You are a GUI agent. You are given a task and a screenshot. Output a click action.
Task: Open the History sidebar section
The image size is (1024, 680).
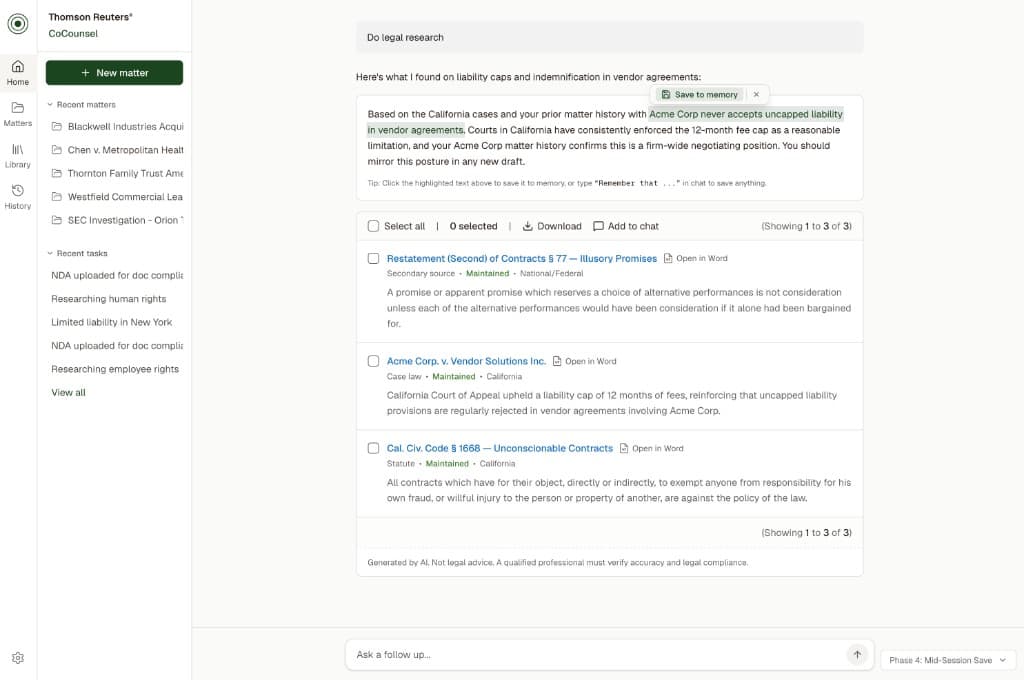click(x=18, y=197)
